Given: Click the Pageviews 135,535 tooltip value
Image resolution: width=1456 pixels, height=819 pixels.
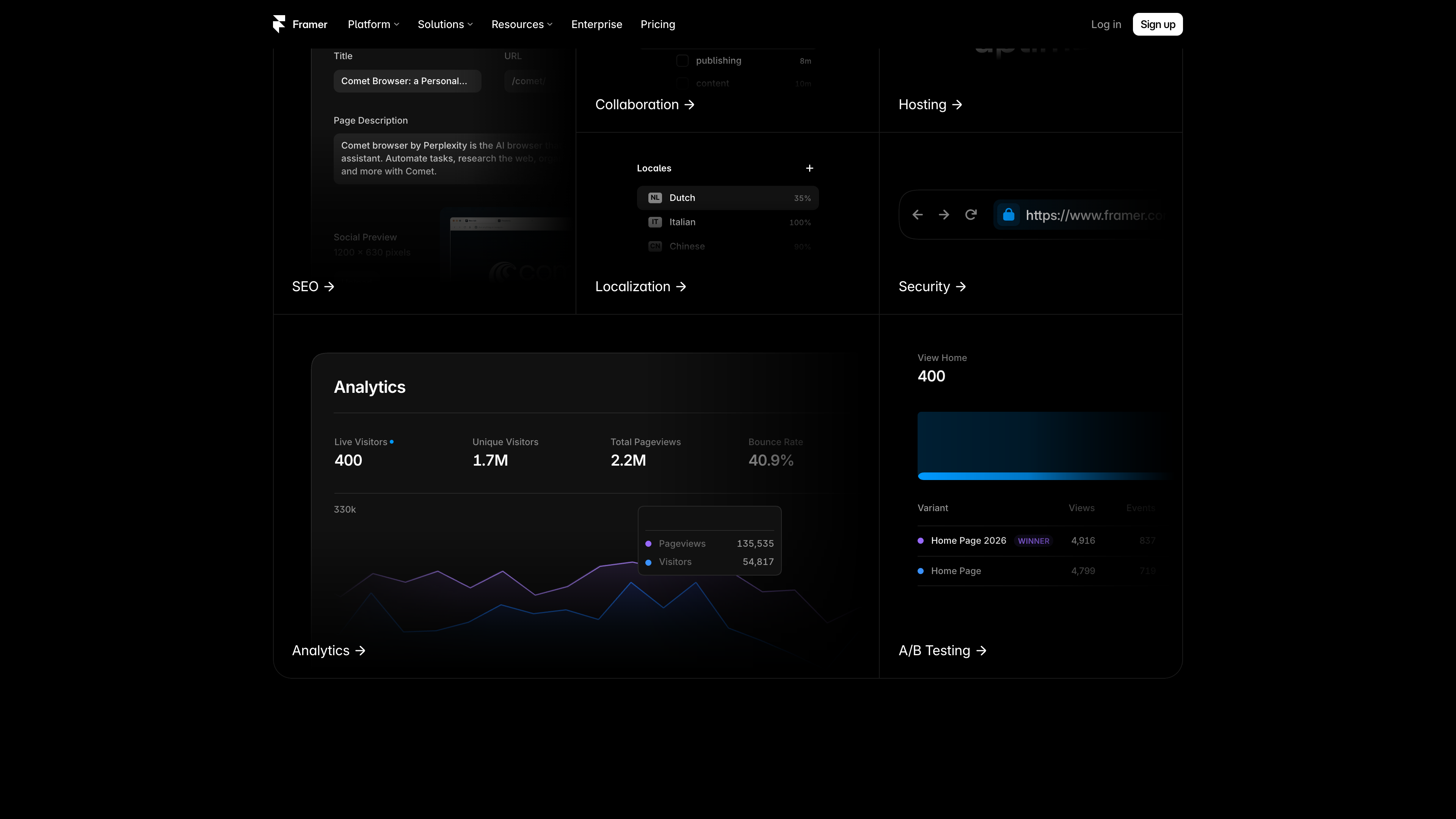Looking at the screenshot, I should (755, 544).
